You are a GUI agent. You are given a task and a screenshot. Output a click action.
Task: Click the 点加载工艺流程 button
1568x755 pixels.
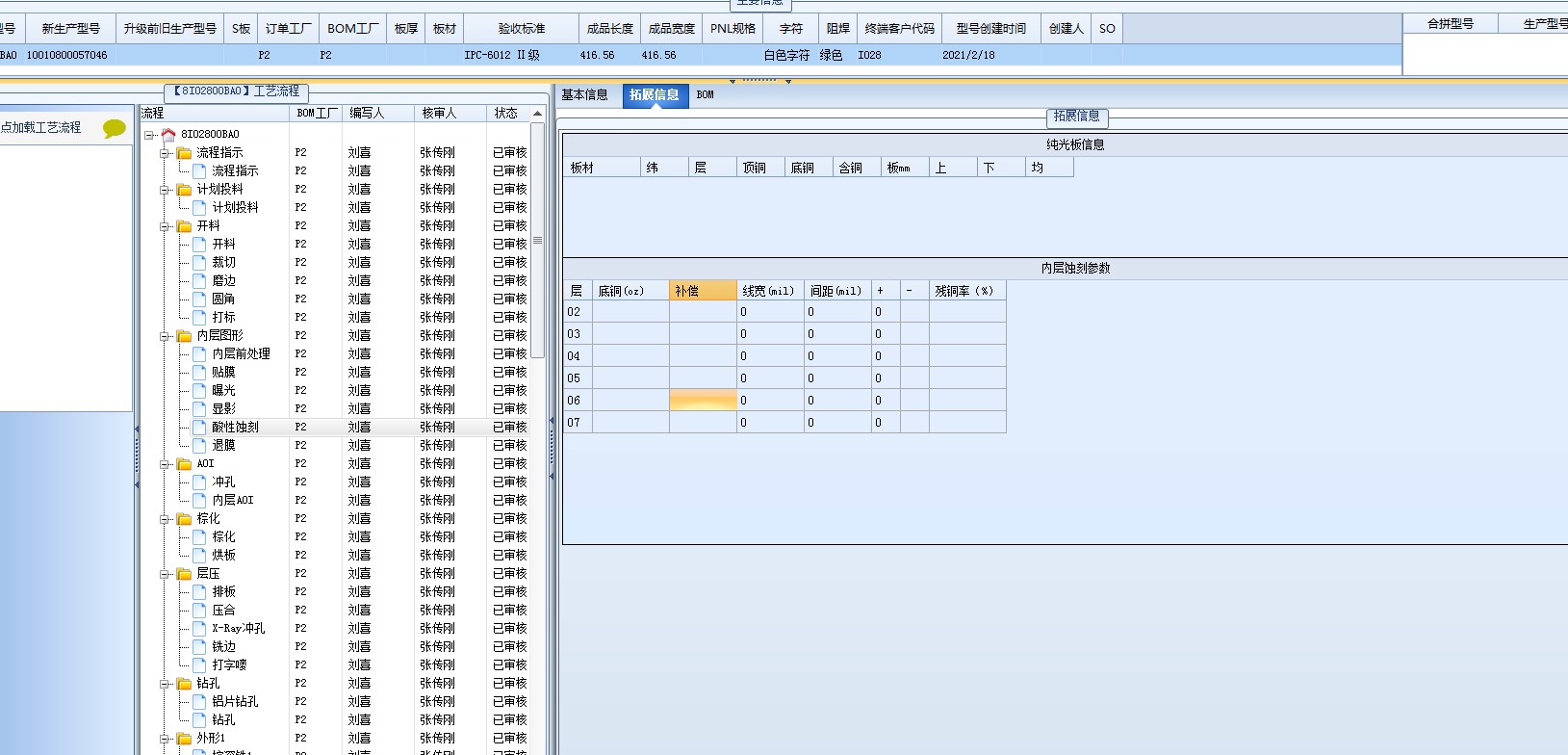(x=41, y=128)
